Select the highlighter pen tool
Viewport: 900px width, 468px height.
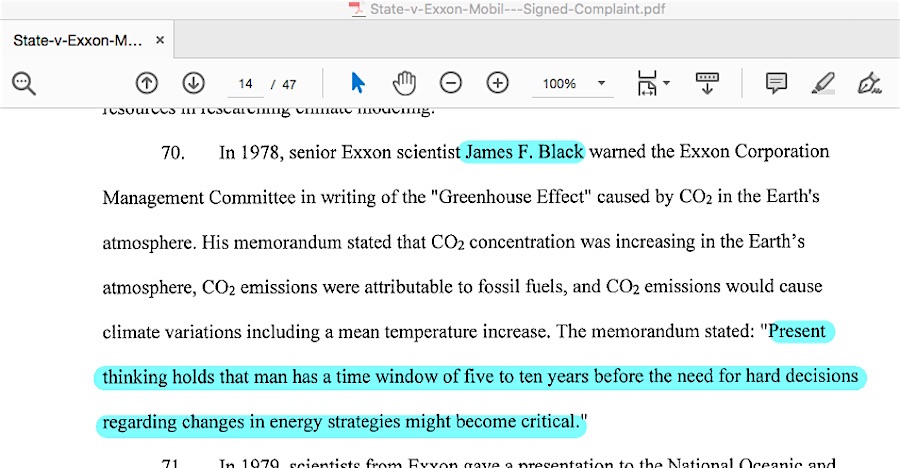(823, 84)
